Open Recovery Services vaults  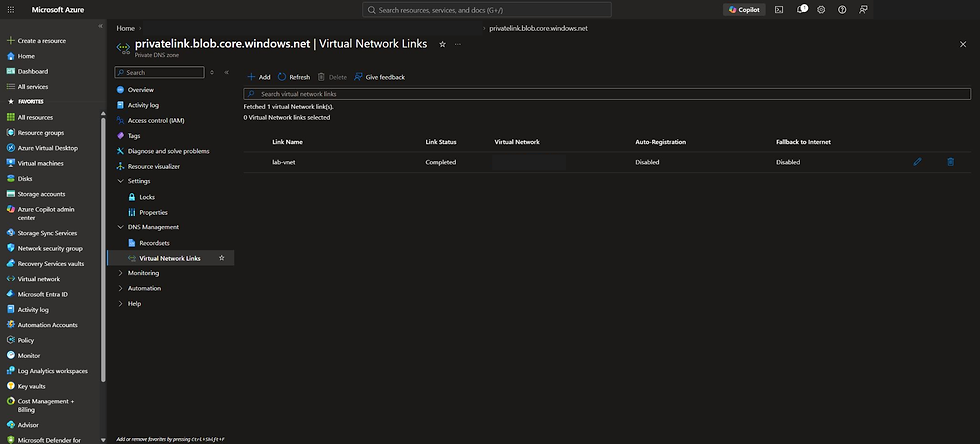pyautogui.click(x=45, y=264)
